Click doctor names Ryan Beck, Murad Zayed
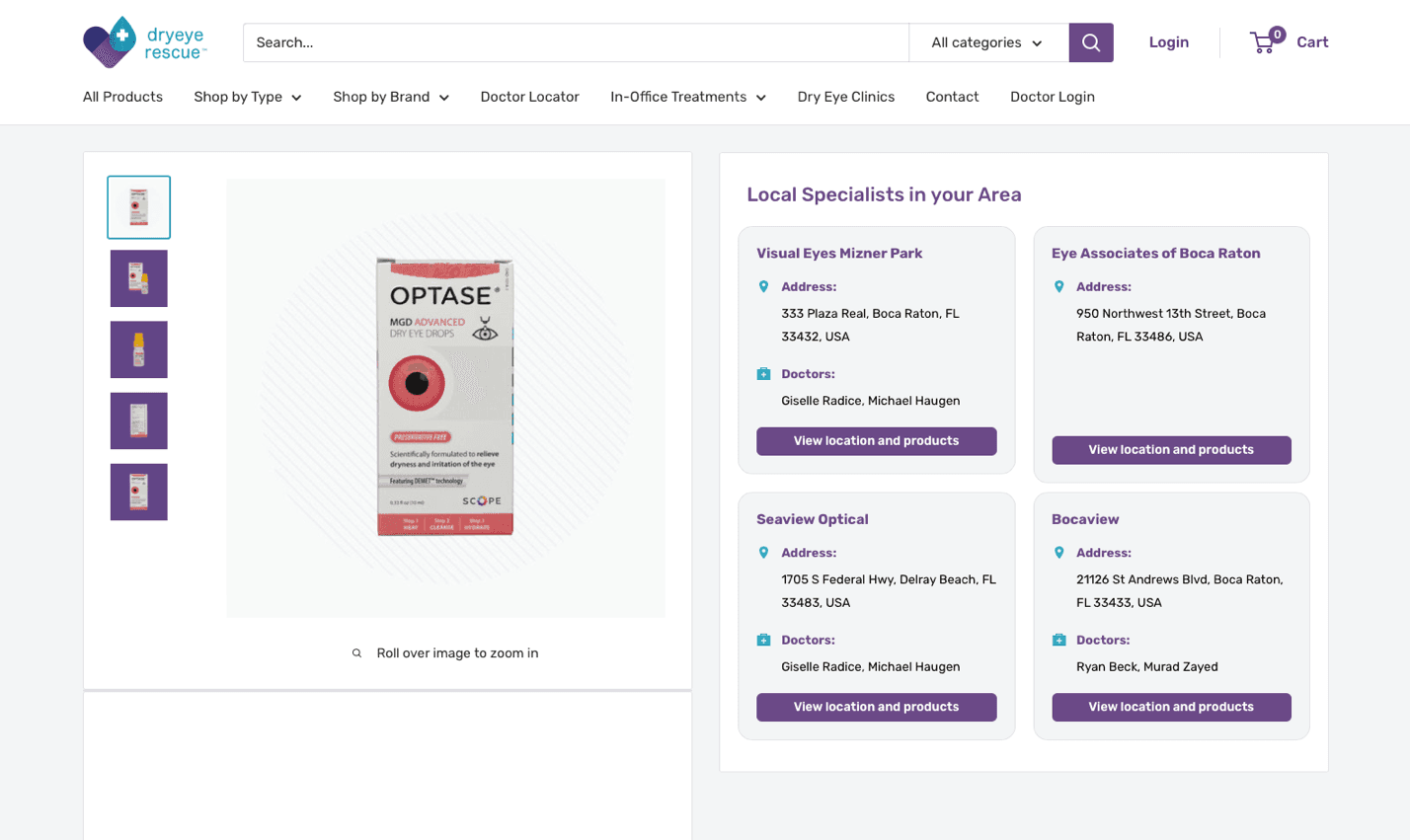 coord(1147,667)
